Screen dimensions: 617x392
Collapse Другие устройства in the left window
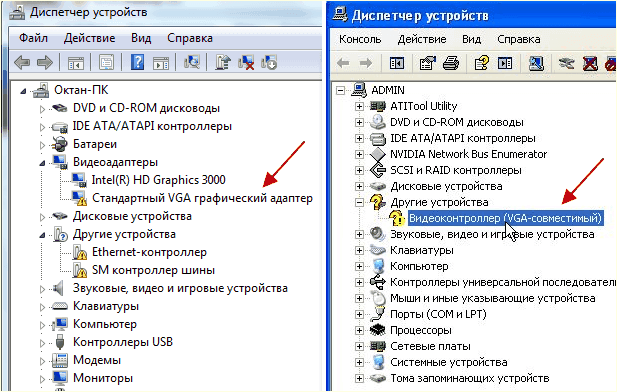42,235
